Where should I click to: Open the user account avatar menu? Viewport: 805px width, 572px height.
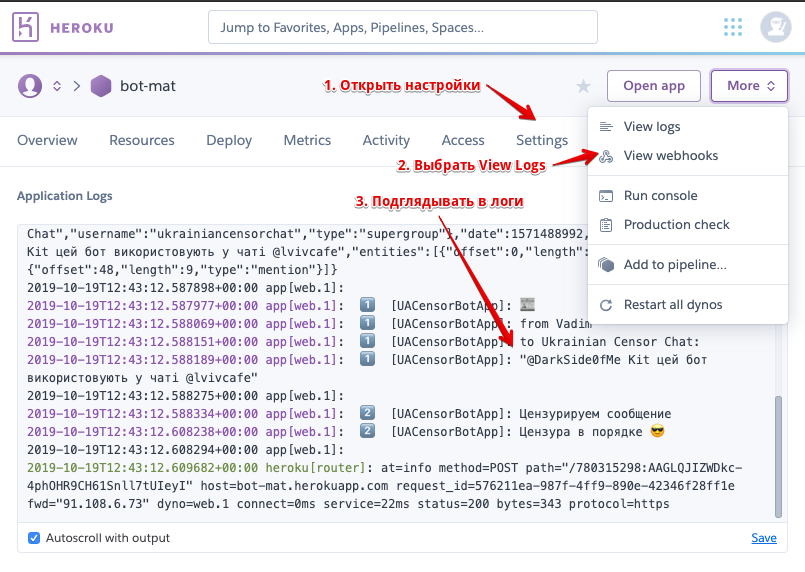tap(775, 27)
